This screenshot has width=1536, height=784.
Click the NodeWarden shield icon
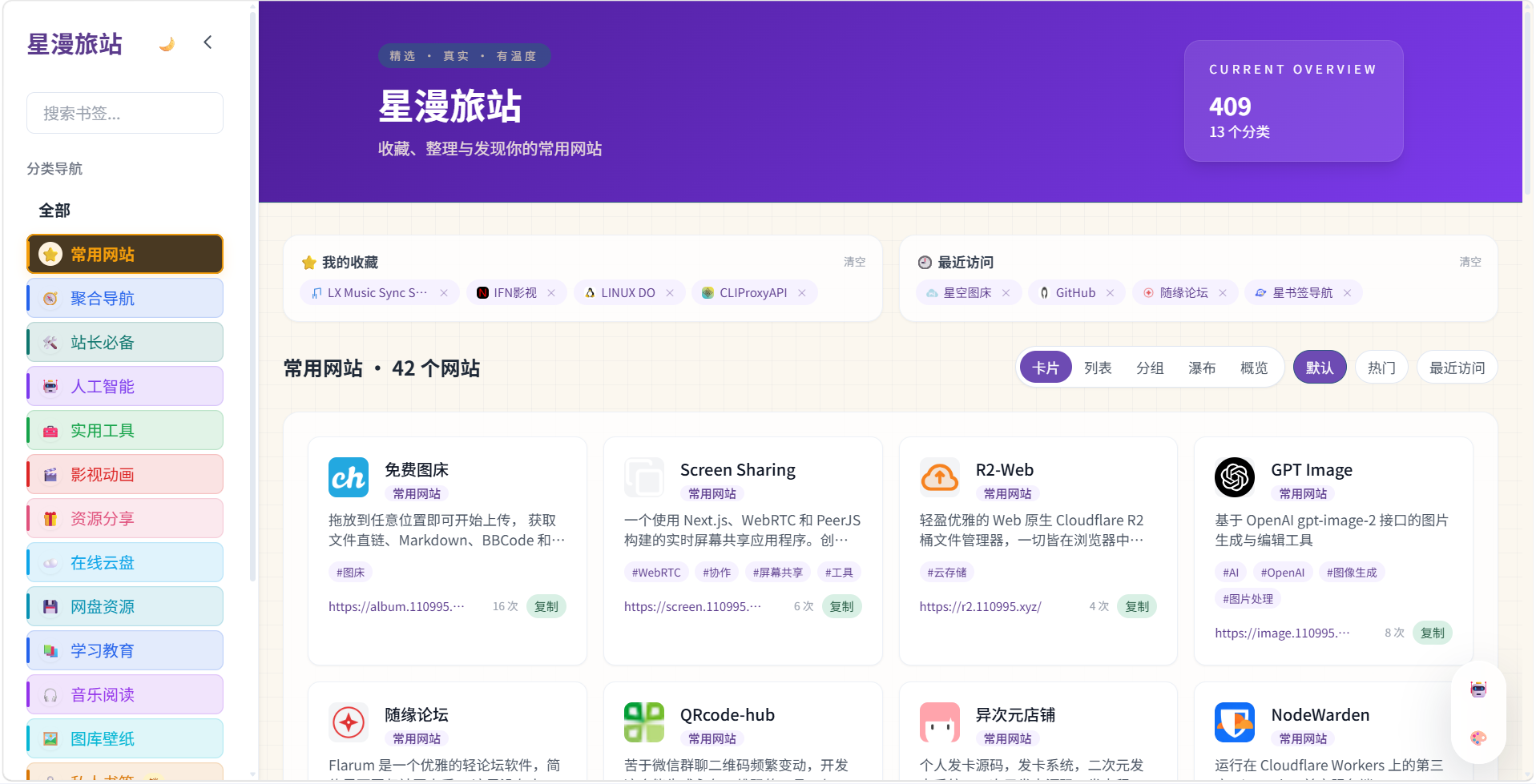click(x=1235, y=723)
